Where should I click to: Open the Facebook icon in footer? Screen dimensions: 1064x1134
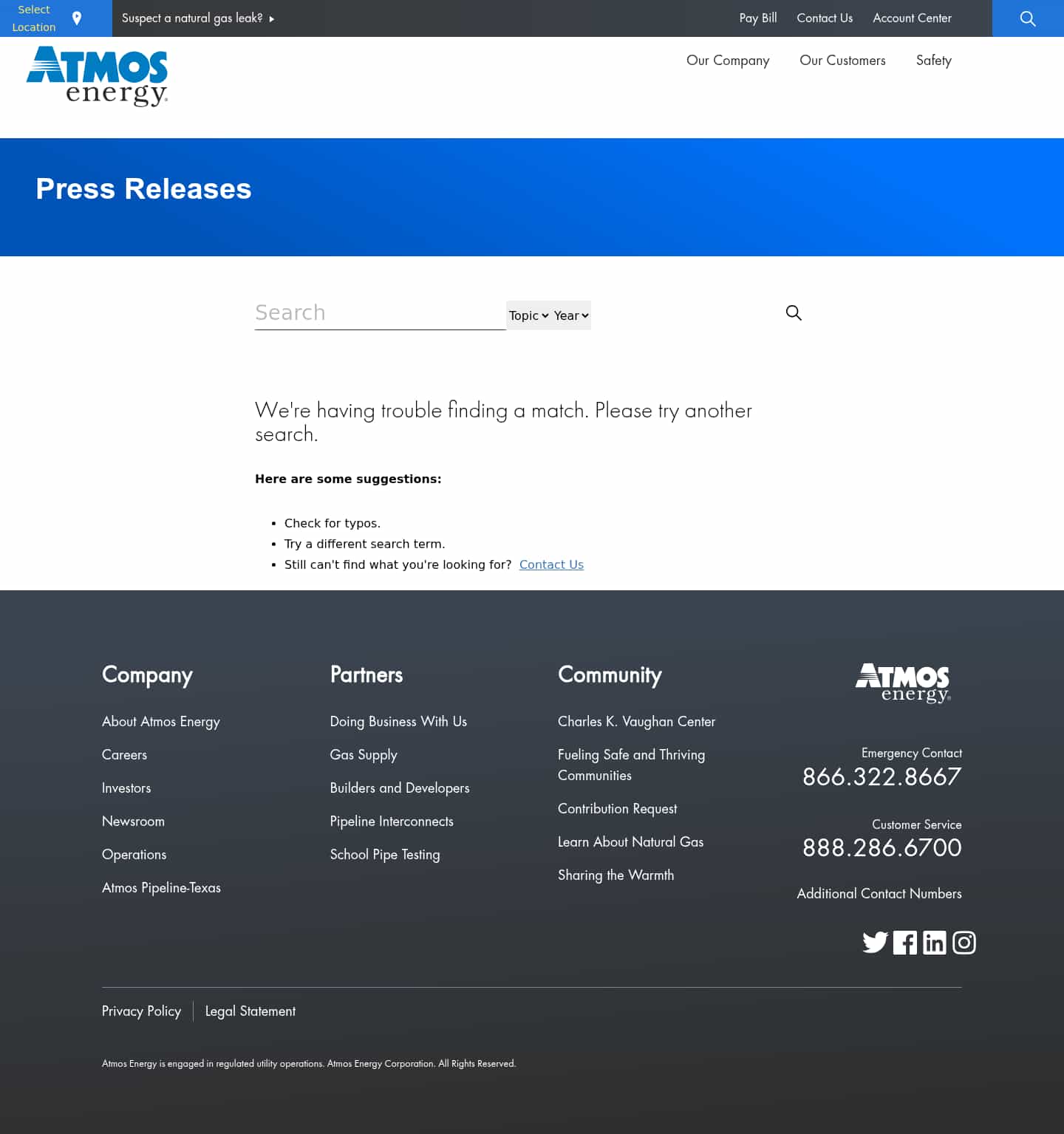[905, 943]
